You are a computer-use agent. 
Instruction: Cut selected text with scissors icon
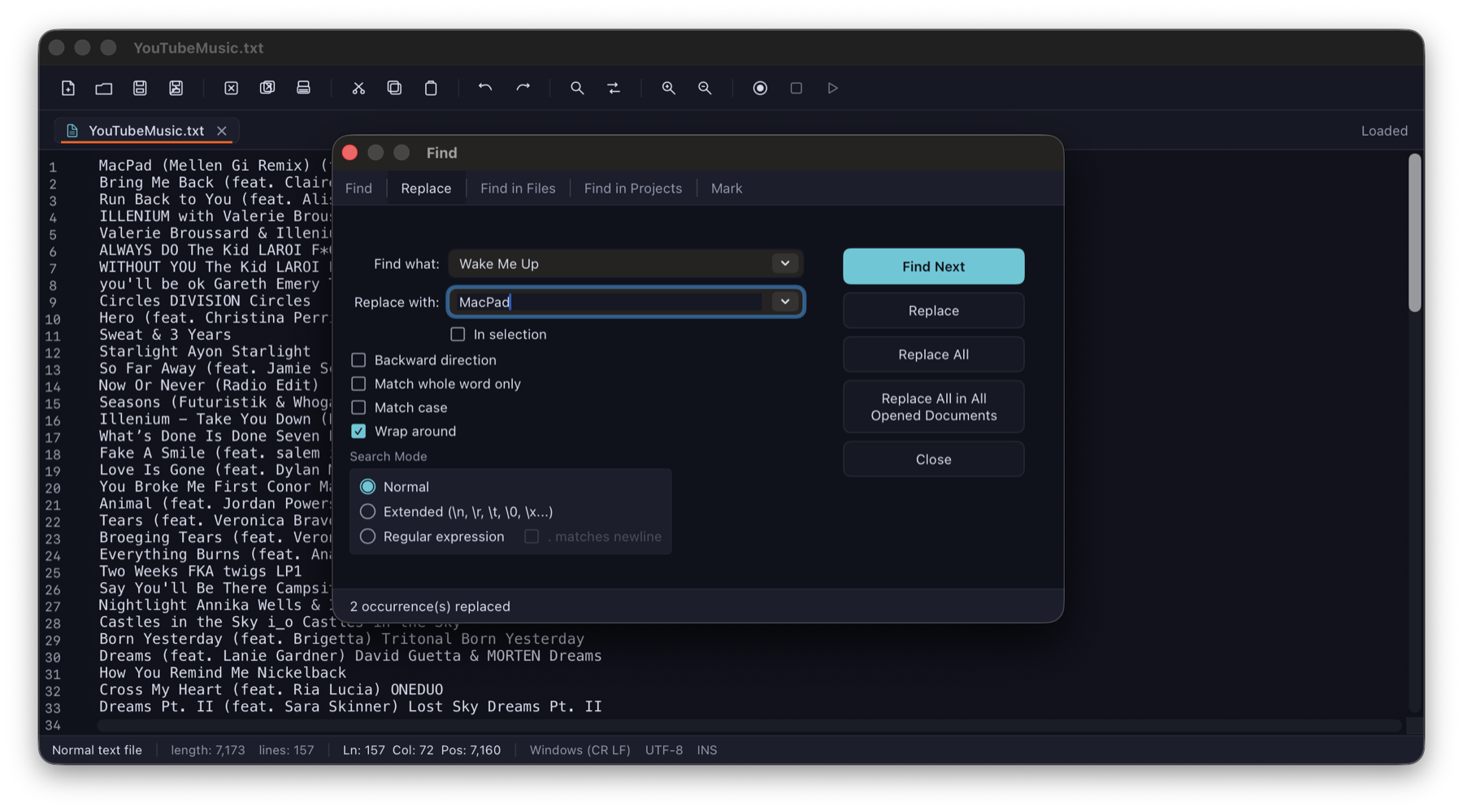click(358, 88)
